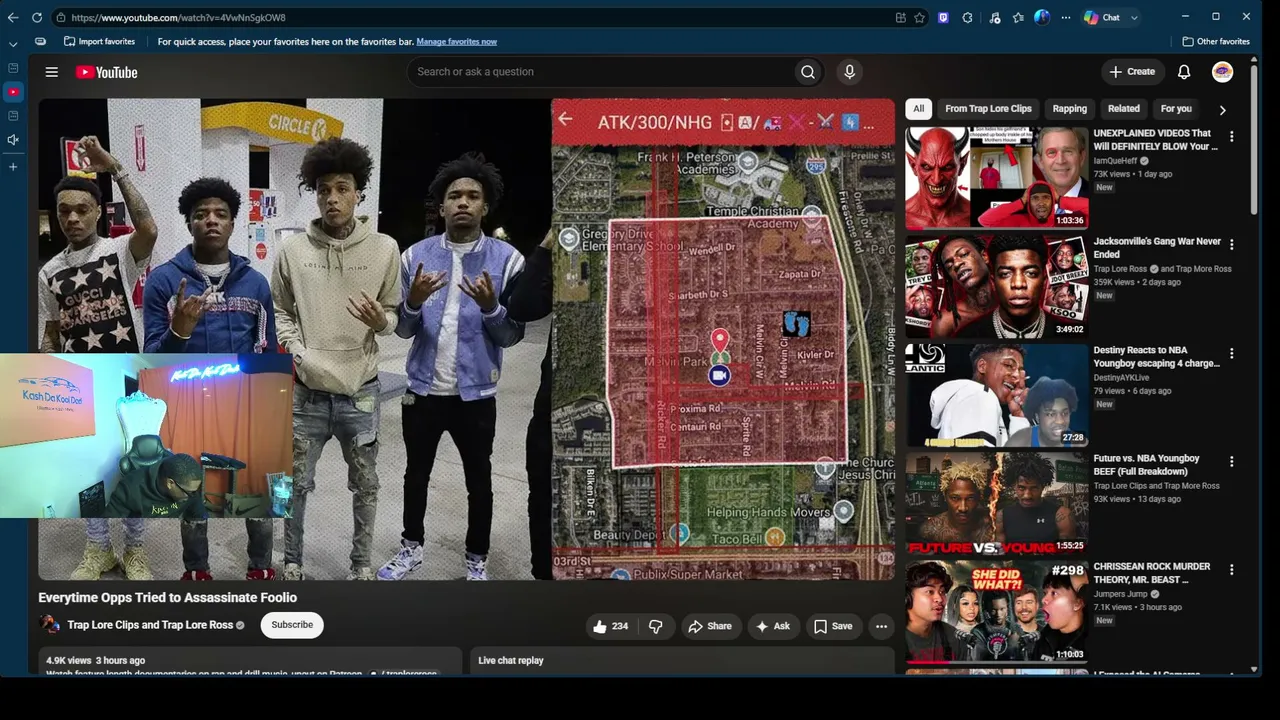View site information via address bar lock icon

(x=61, y=17)
